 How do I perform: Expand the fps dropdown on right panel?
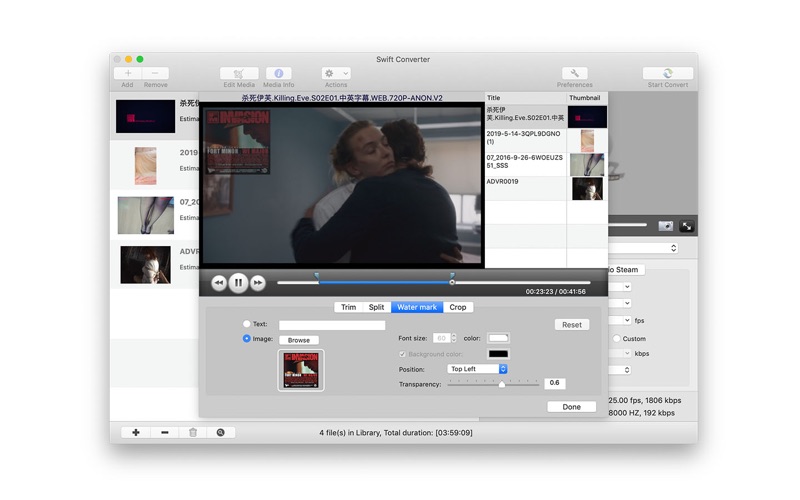[626, 321]
